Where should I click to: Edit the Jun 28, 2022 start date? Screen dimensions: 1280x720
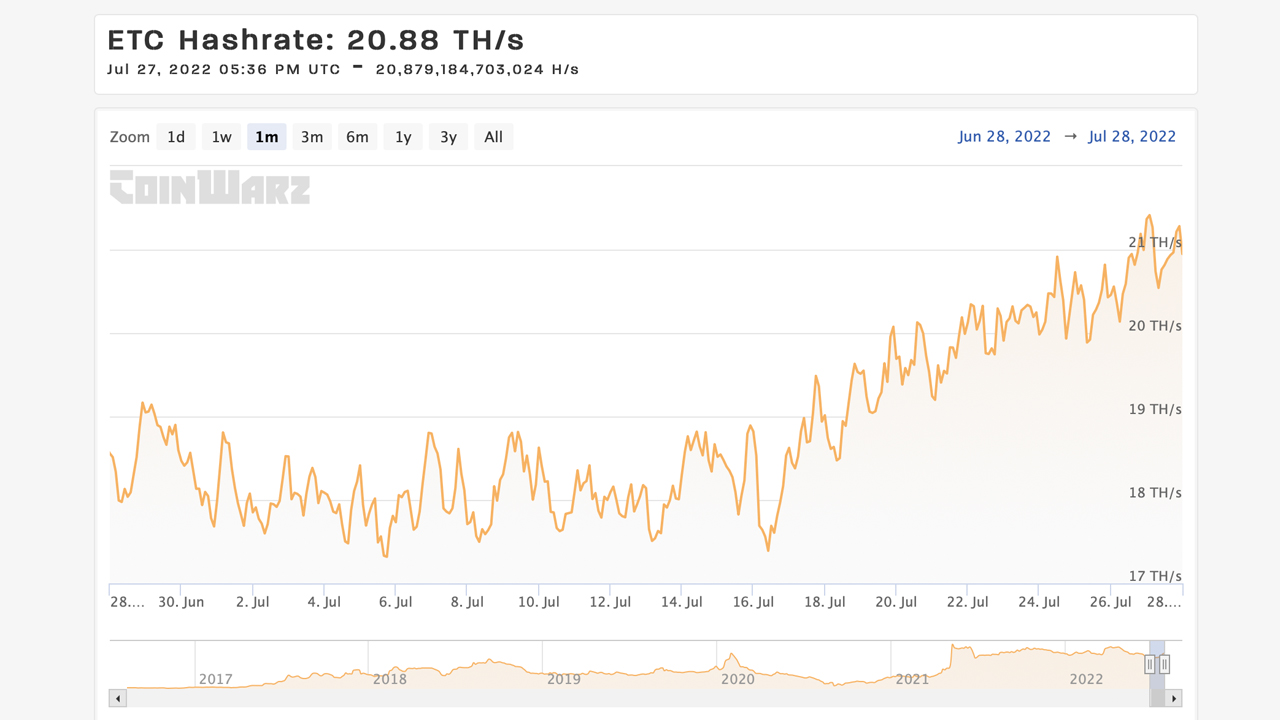click(1004, 136)
